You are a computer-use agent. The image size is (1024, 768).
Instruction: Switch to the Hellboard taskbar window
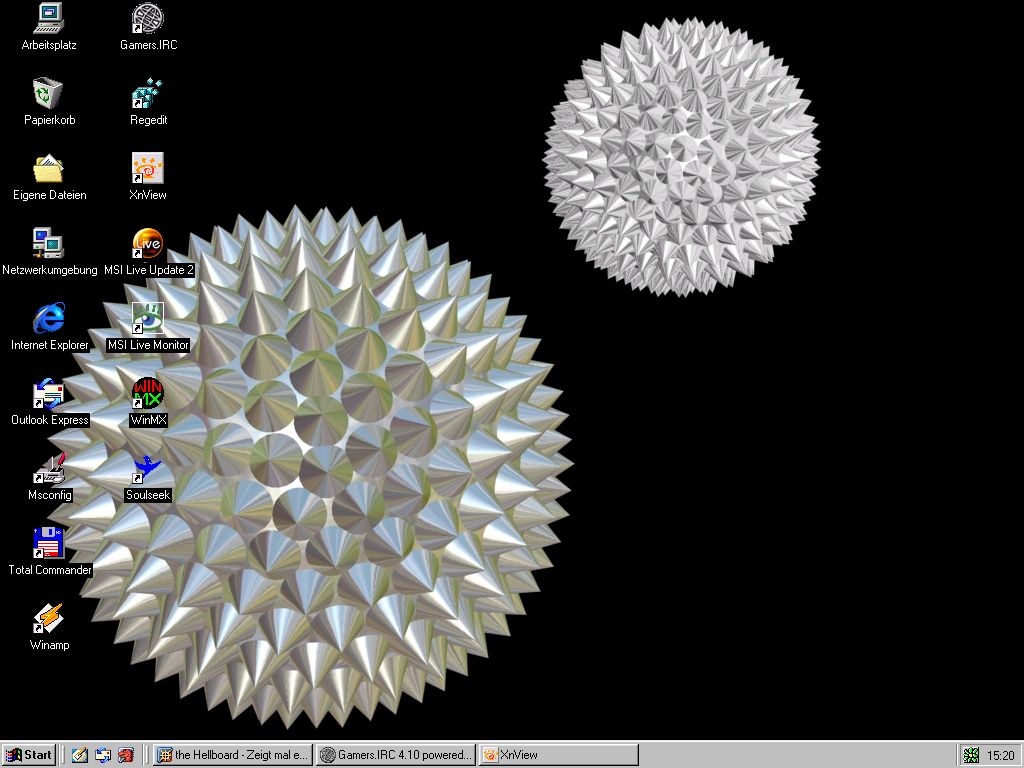(232, 755)
